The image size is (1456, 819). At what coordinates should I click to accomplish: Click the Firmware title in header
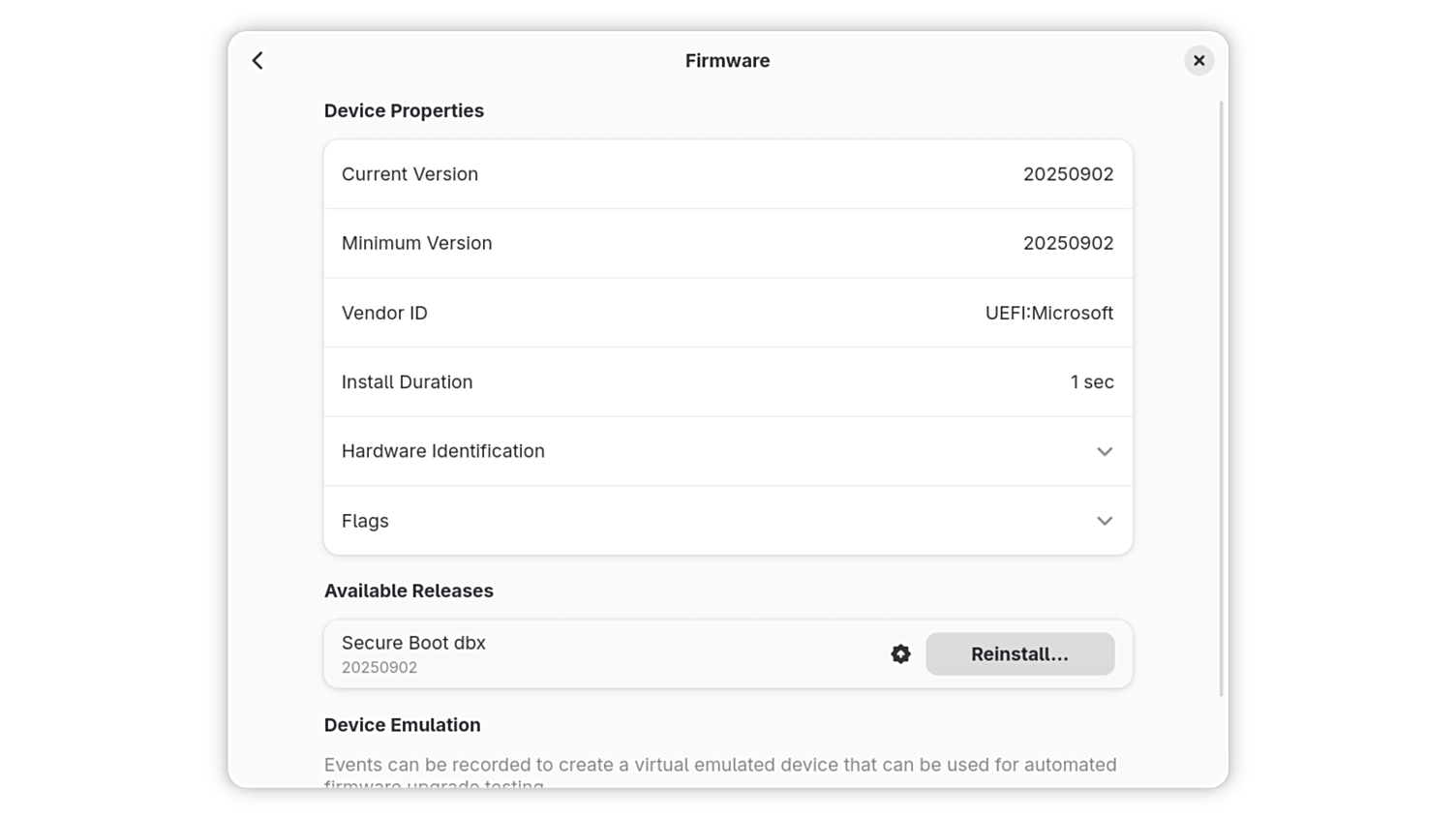[x=727, y=61]
